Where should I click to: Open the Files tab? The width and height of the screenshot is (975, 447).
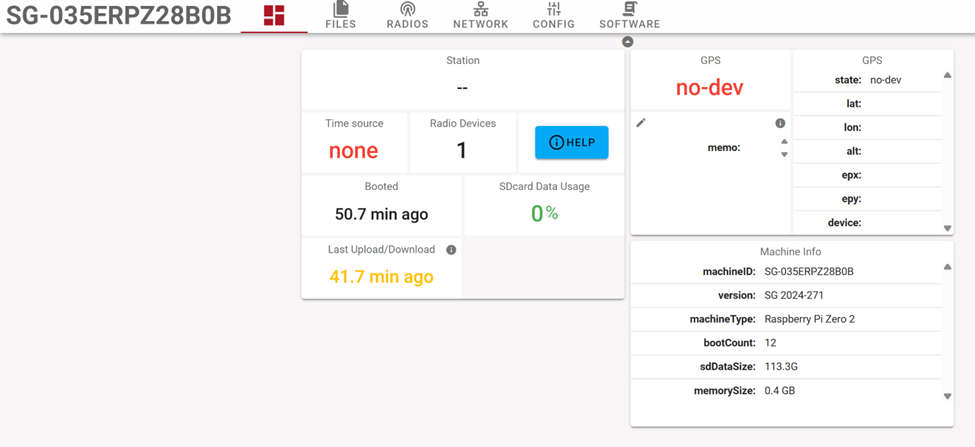(341, 15)
